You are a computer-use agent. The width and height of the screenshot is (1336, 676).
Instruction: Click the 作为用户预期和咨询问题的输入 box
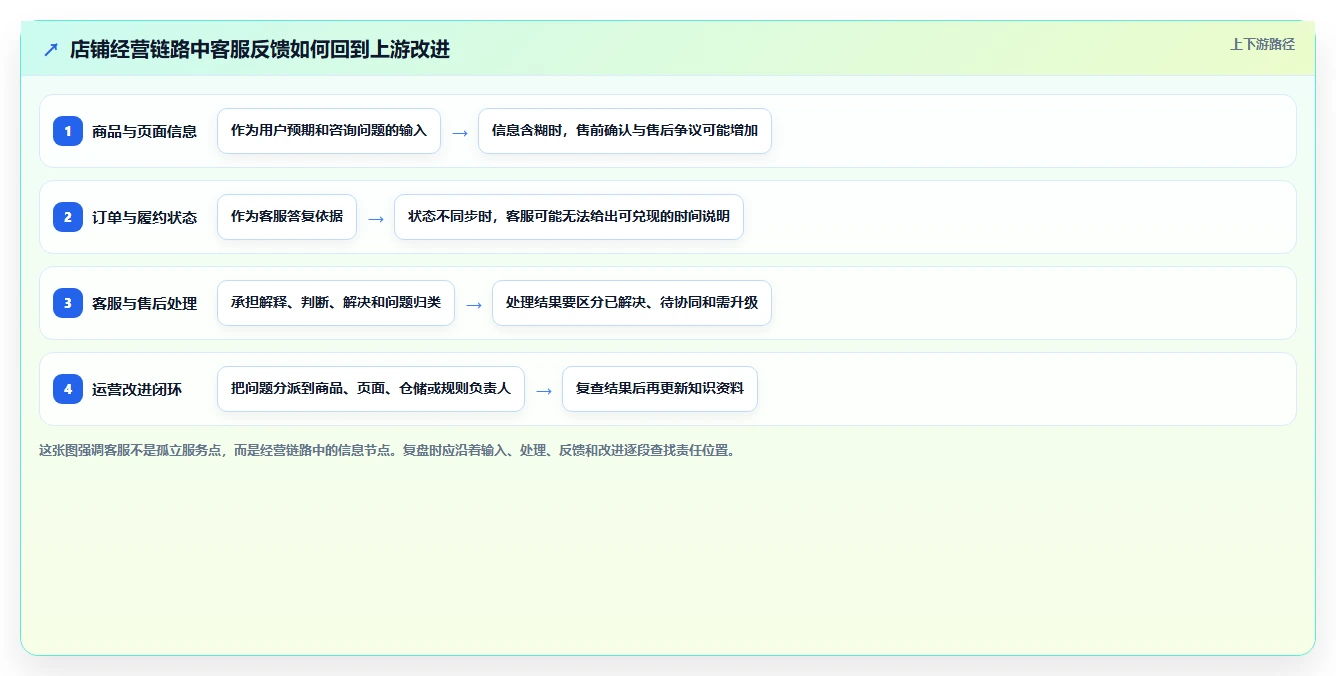[x=329, y=131]
